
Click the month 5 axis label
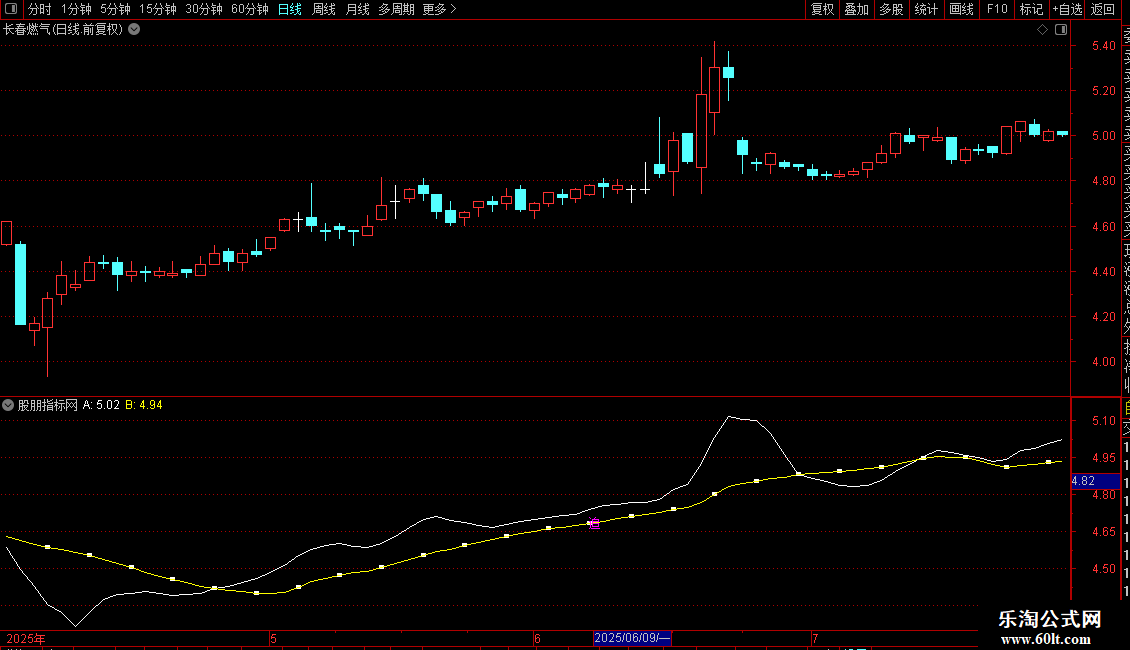point(273,638)
